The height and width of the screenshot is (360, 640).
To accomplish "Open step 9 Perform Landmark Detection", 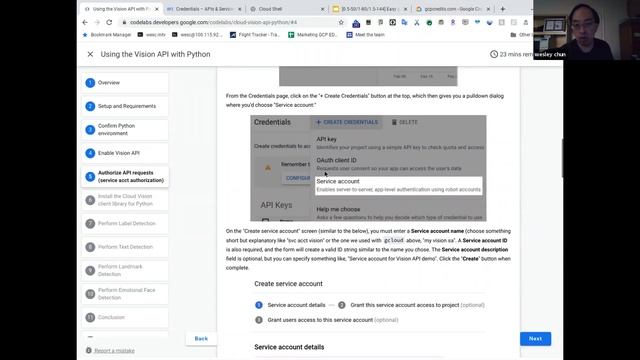I will click(x=125, y=270).
